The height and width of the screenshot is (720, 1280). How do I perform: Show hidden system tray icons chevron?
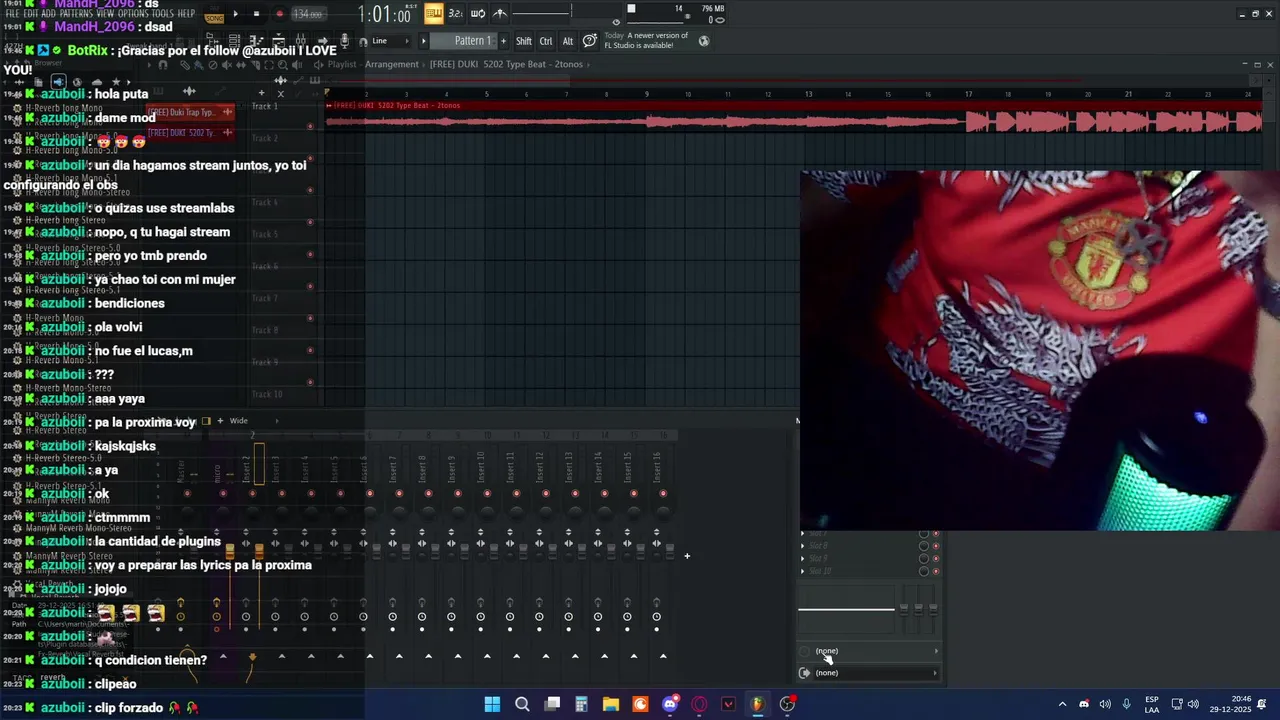pyautogui.click(x=1062, y=704)
